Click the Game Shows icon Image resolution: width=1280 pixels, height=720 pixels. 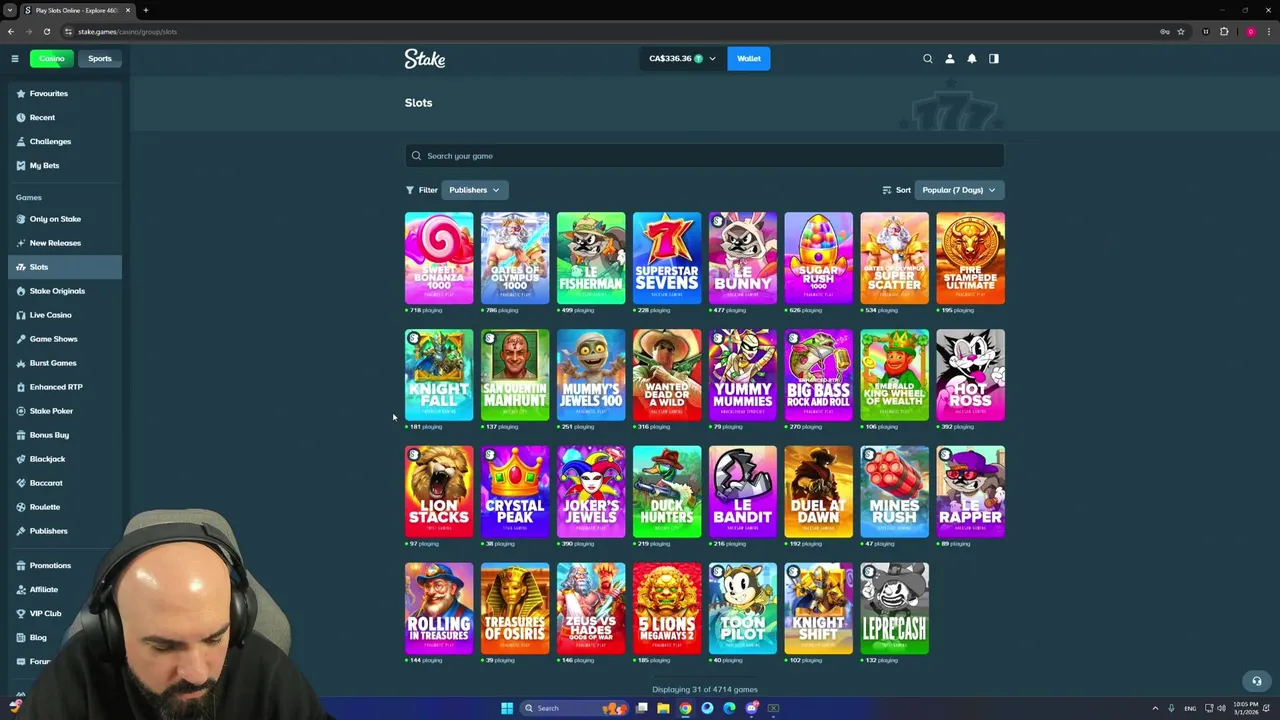pos(21,339)
